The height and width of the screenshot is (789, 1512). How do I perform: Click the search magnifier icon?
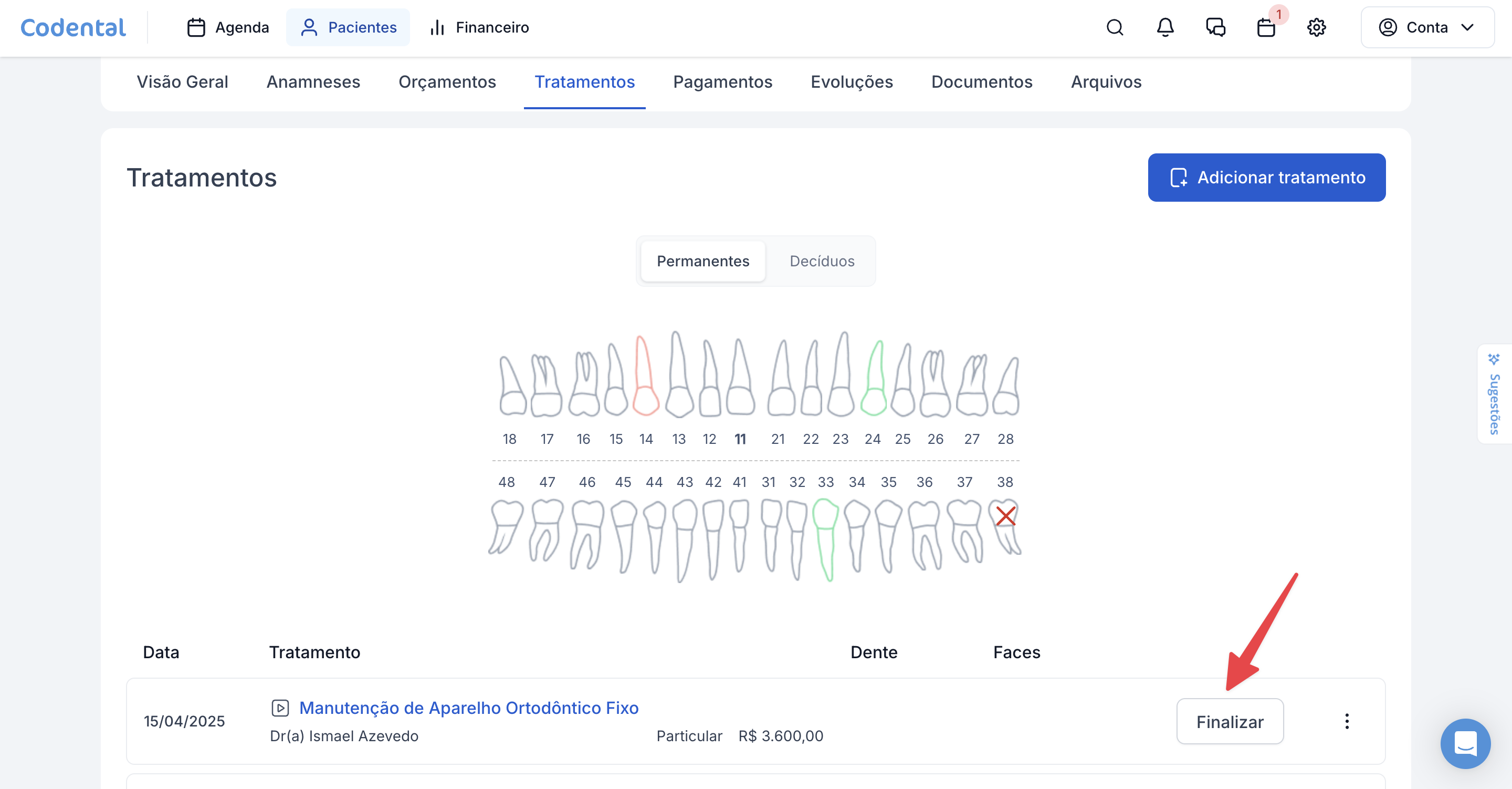click(1114, 28)
